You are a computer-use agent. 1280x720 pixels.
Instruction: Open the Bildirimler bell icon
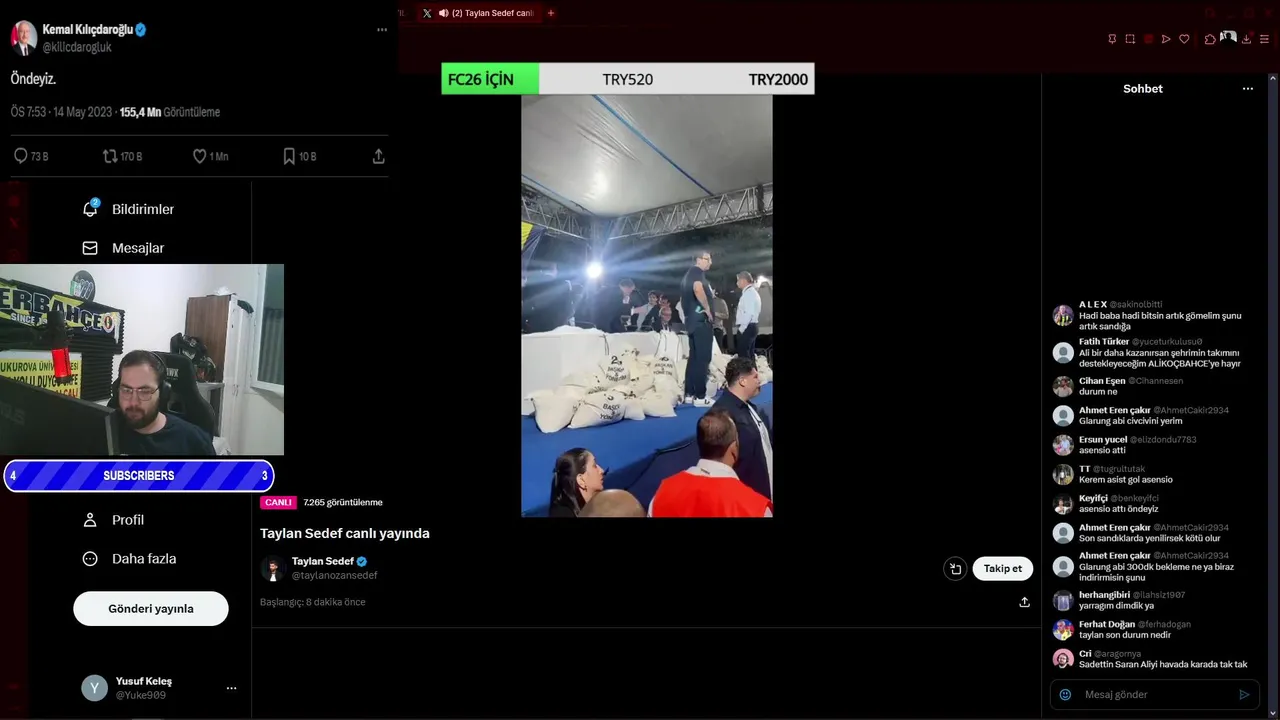pos(90,209)
